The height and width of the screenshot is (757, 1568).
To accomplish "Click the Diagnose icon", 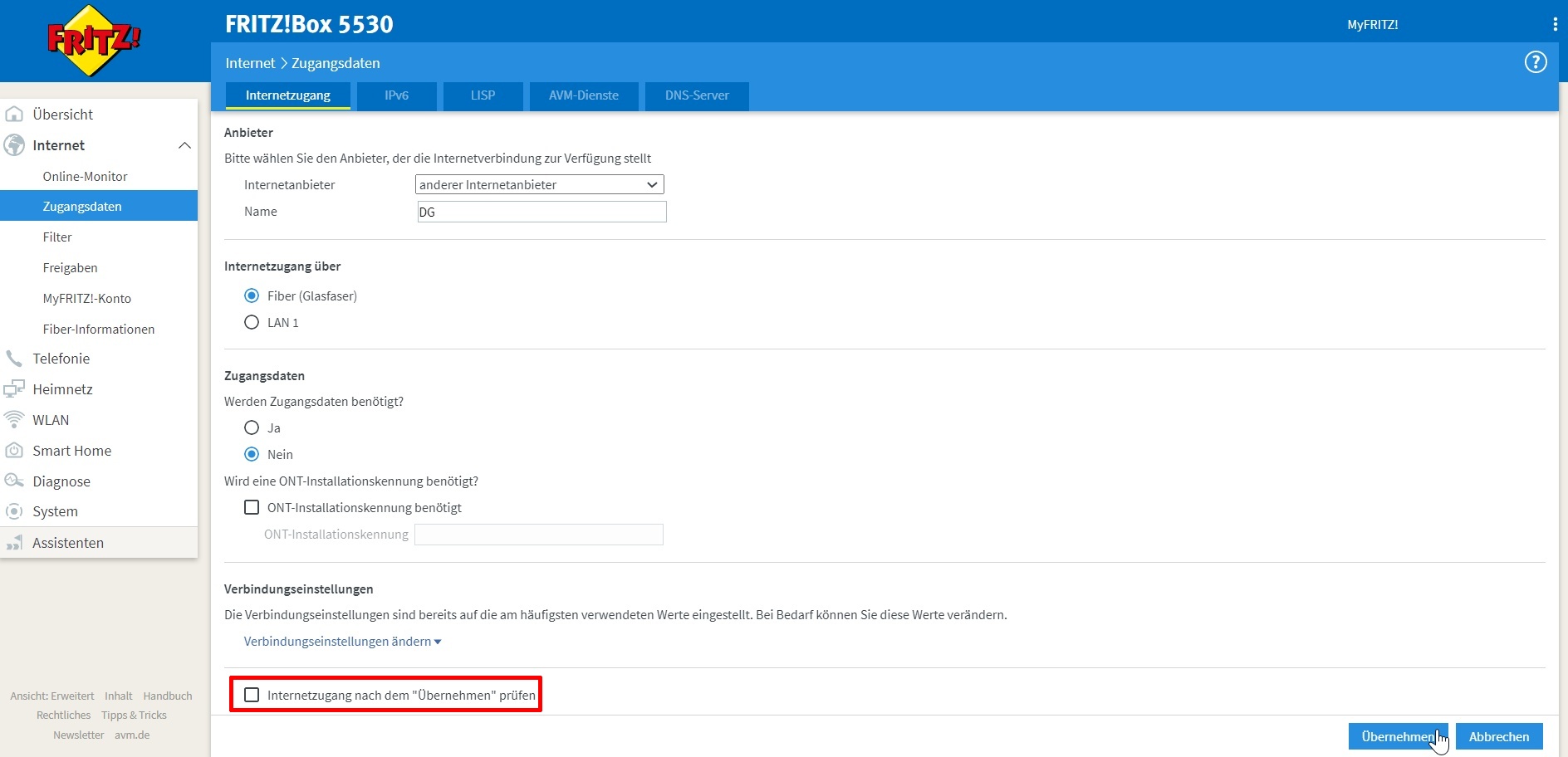I will point(14,481).
